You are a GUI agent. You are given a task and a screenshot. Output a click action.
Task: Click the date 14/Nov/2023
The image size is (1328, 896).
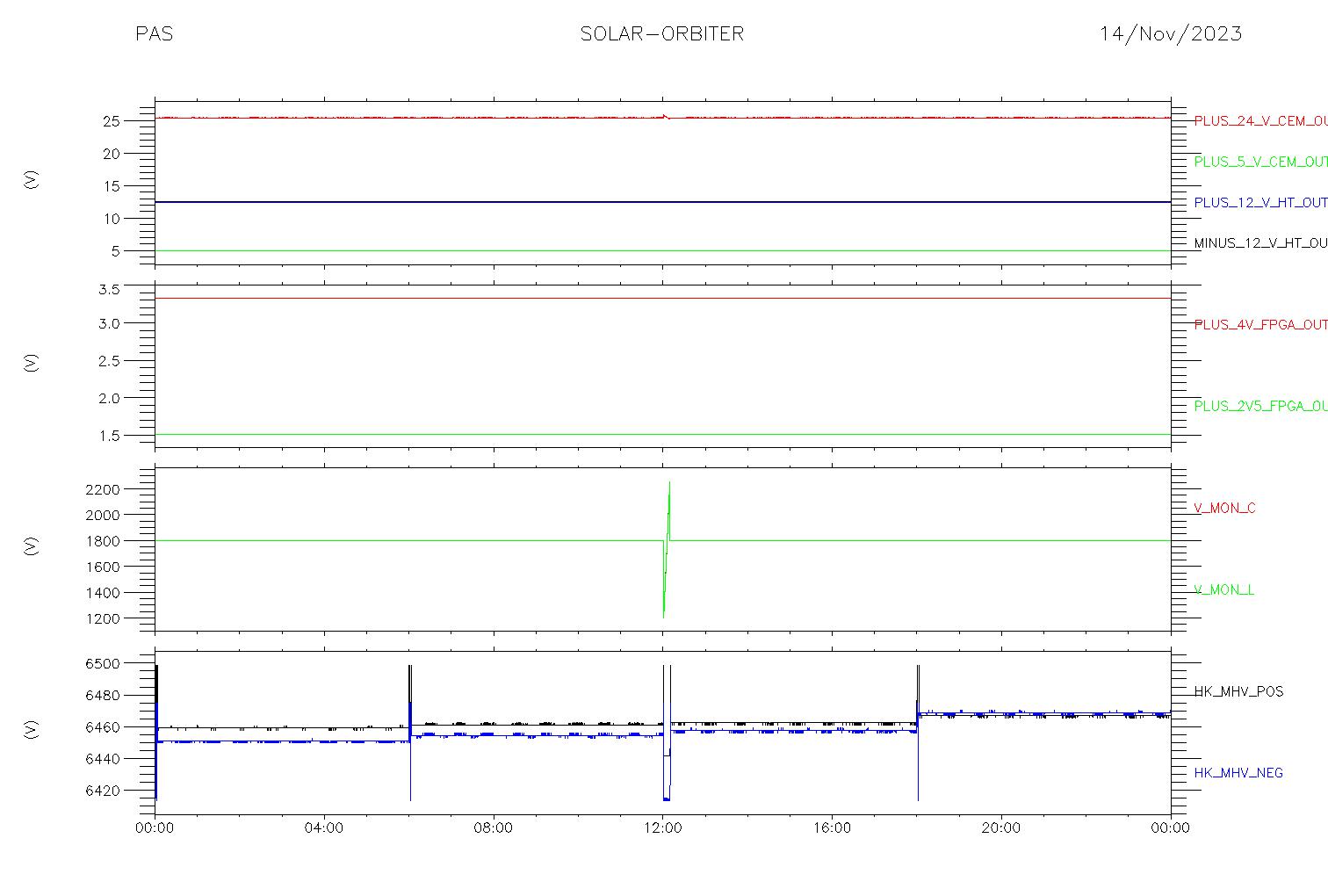click(1171, 34)
